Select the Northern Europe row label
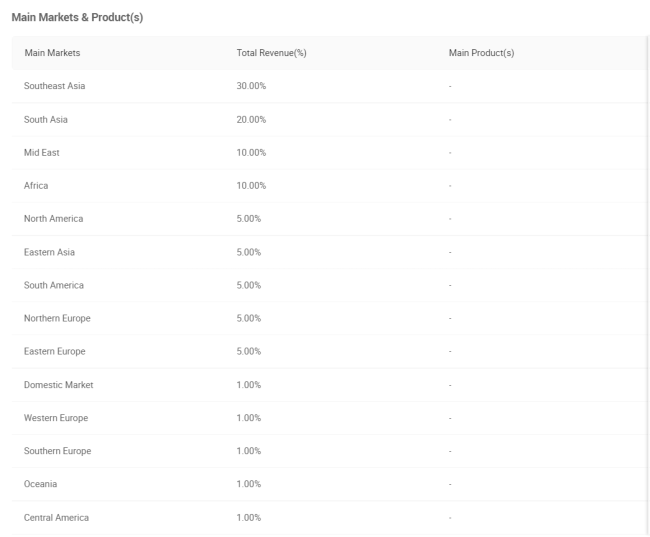The height and width of the screenshot is (537, 650). [57, 318]
